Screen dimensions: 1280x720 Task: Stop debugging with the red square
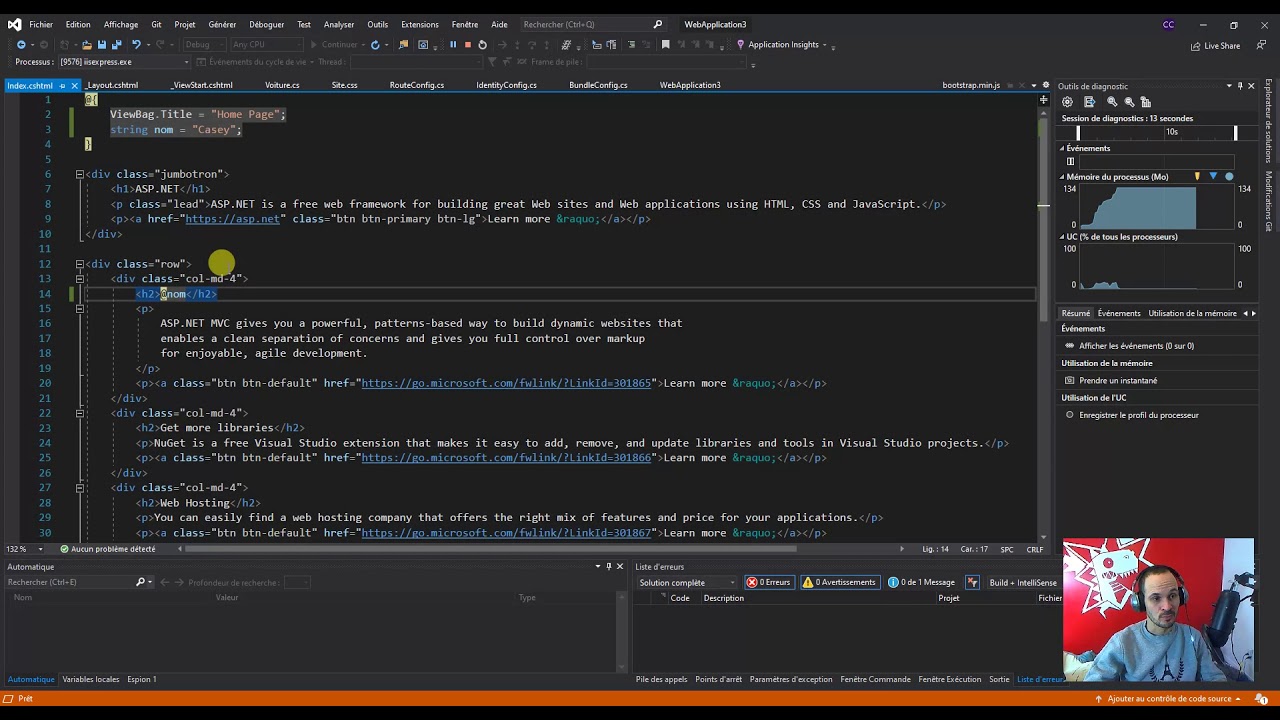[467, 44]
